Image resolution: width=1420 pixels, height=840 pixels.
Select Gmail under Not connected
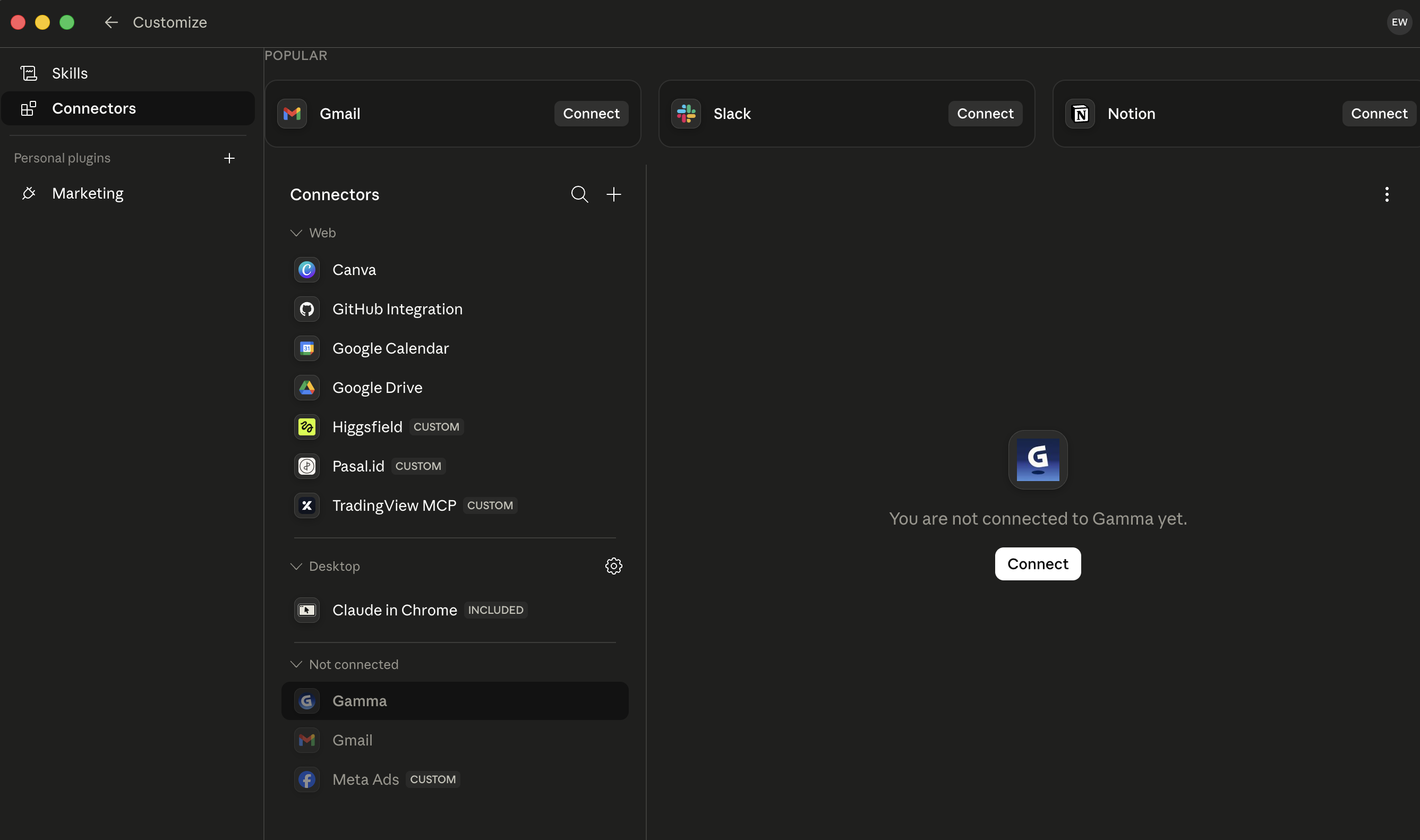coord(455,740)
